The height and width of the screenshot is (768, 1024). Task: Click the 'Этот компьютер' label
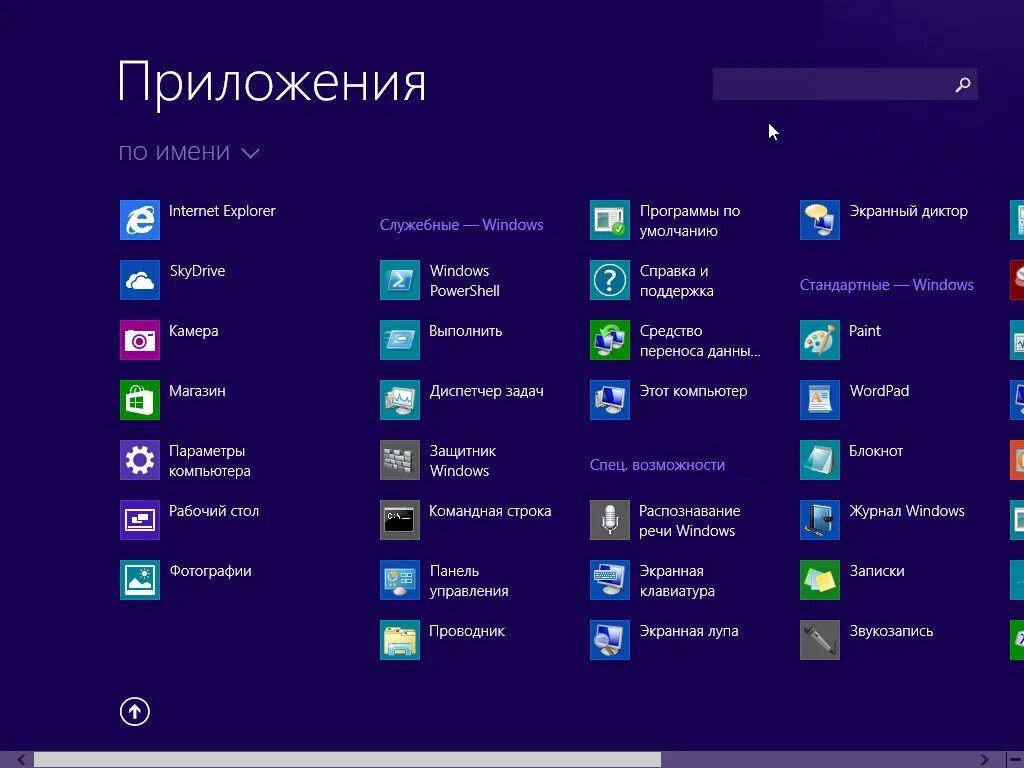[x=693, y=391]
